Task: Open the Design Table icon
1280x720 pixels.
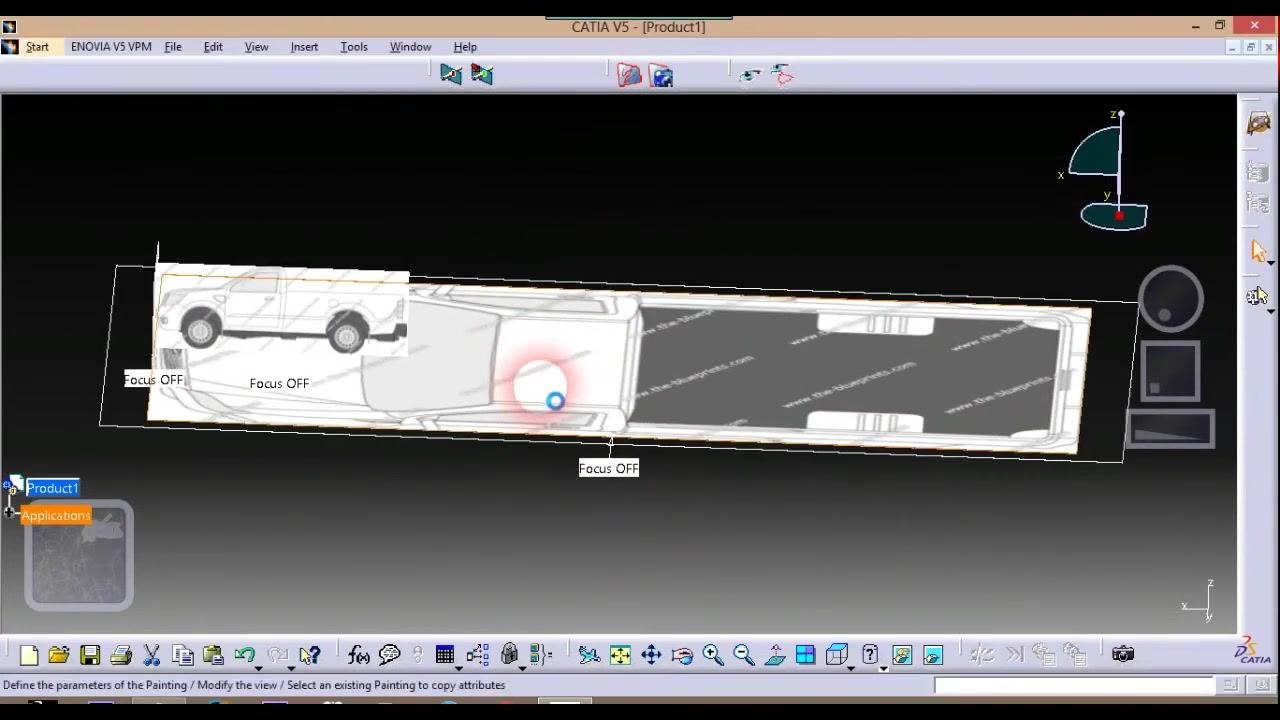Action: pyautogui.click(x=445, y=655)
